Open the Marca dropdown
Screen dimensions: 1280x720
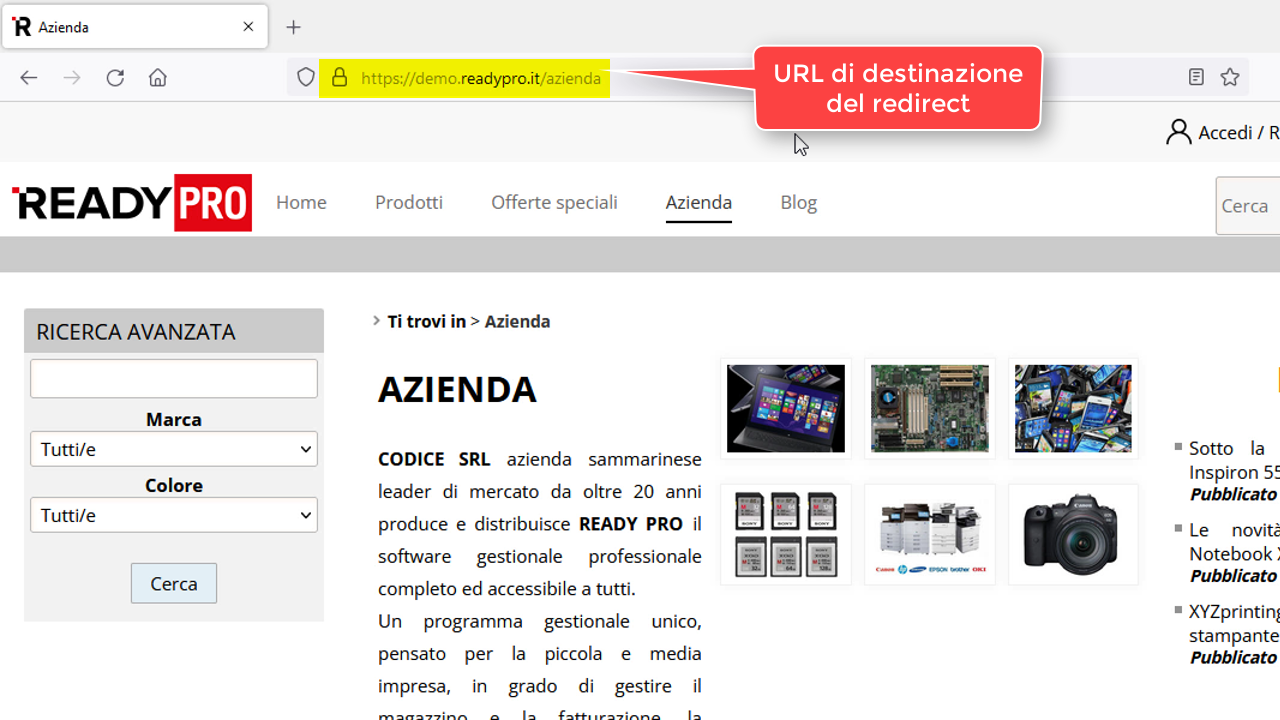174,449
